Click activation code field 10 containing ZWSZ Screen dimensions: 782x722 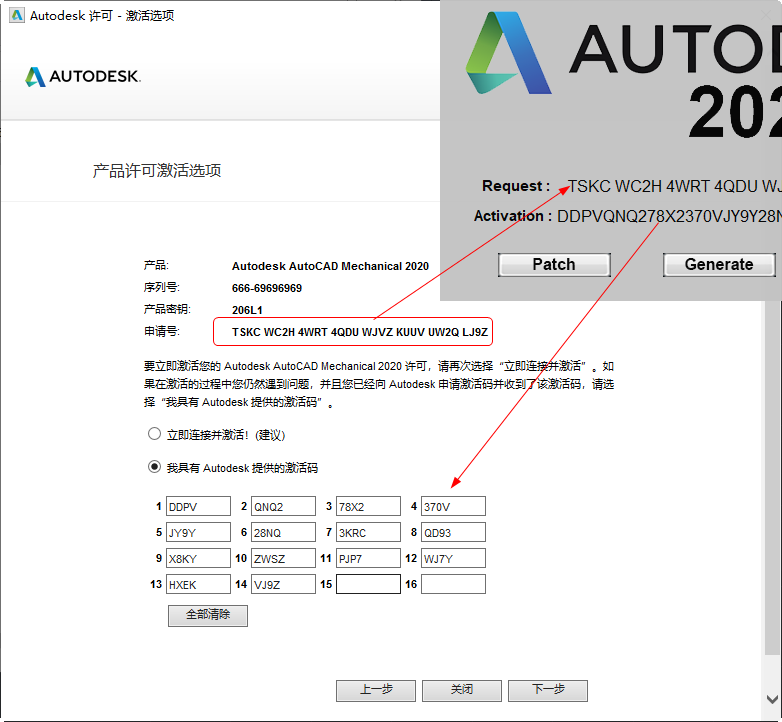(283, 558)
